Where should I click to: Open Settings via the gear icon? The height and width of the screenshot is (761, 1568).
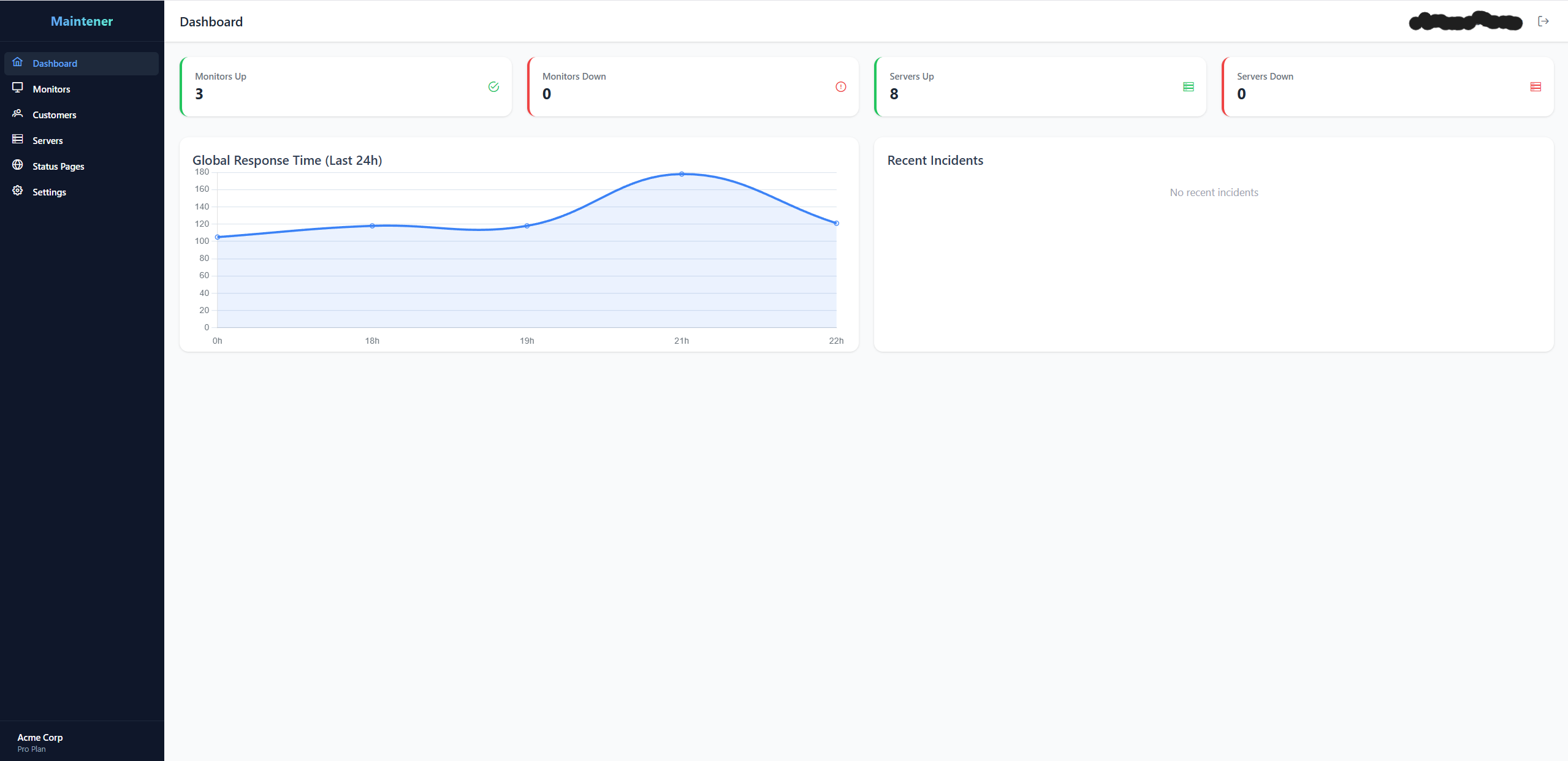[18, 191]
